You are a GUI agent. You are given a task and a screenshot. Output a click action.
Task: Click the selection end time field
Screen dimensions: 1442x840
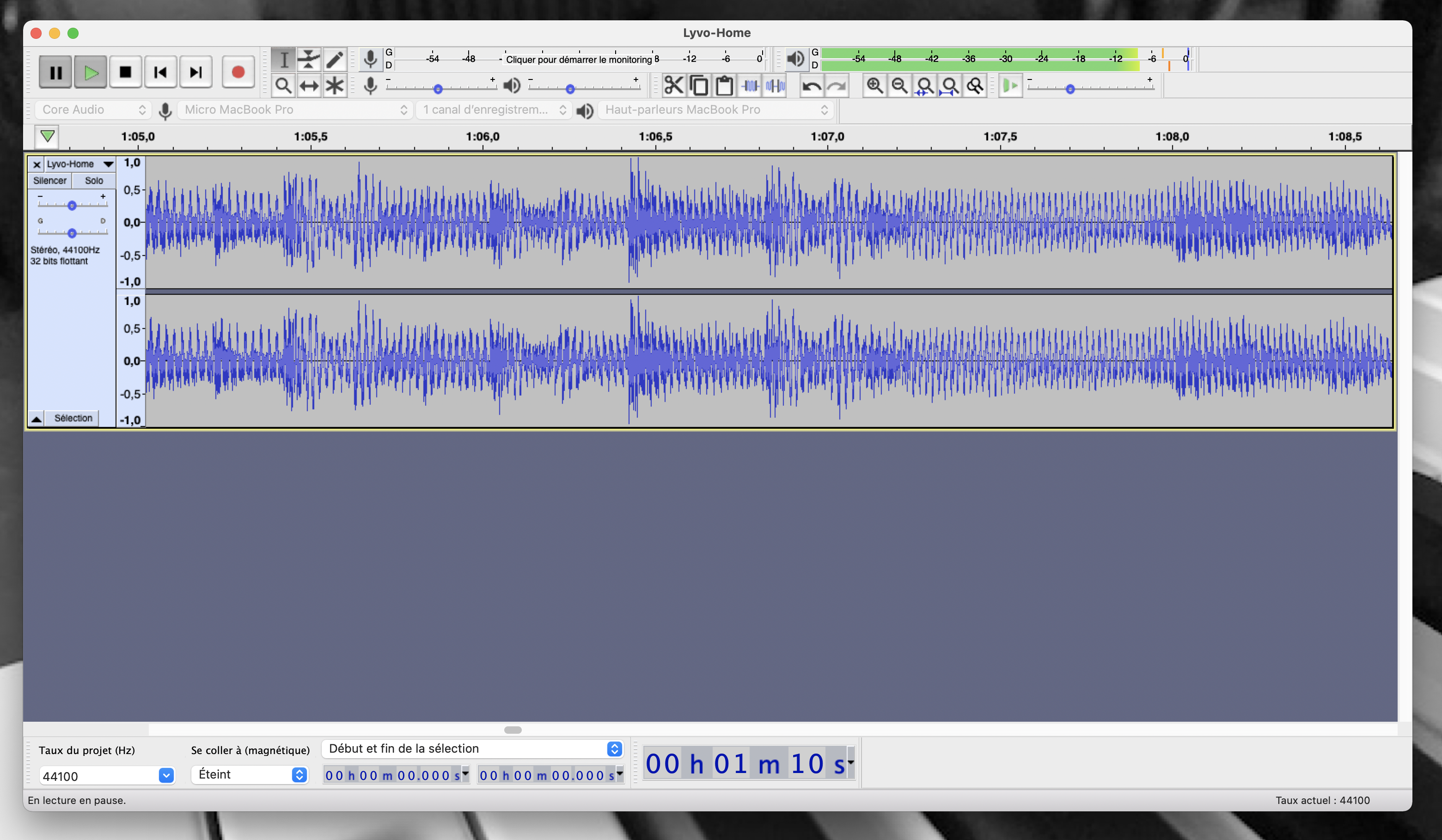coord(550,775)
